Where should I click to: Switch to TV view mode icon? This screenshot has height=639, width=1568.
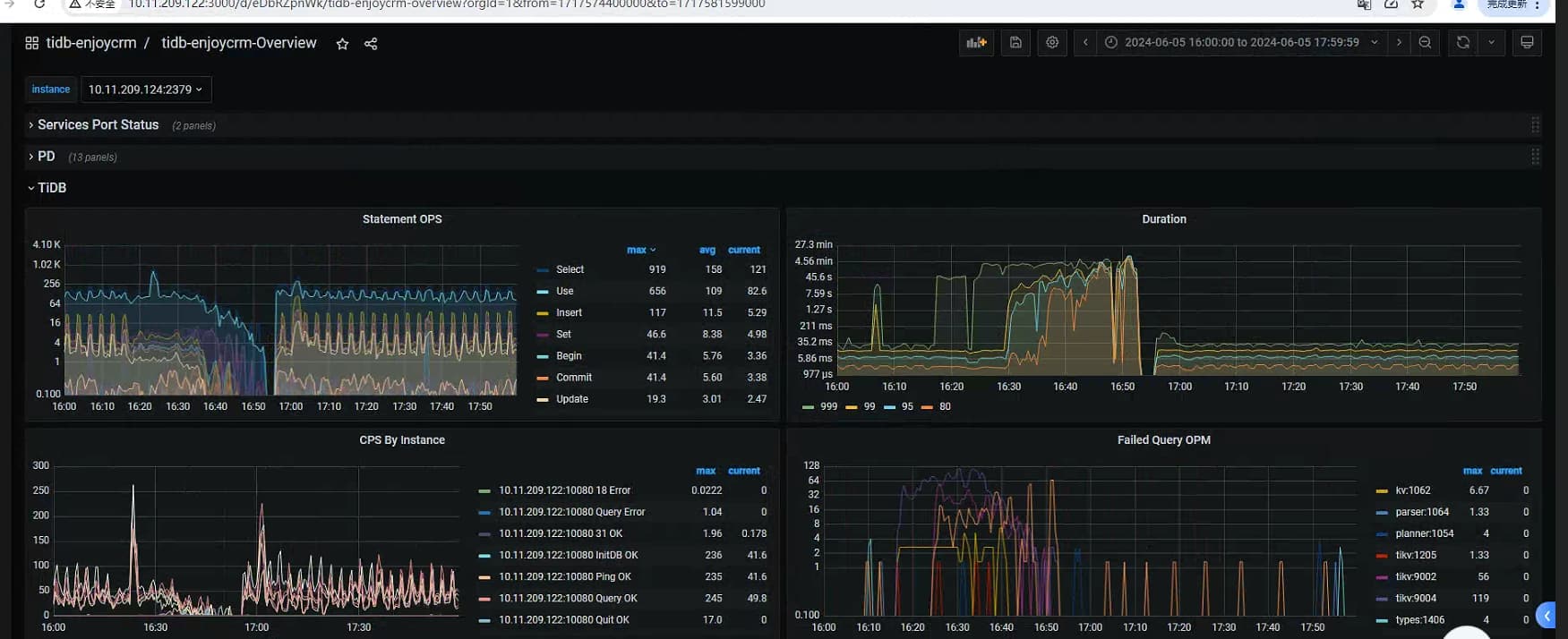click(1527, 42)
